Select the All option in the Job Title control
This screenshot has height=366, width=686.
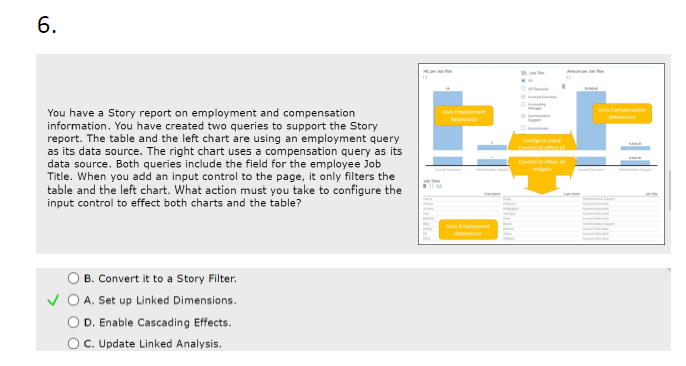523,81
